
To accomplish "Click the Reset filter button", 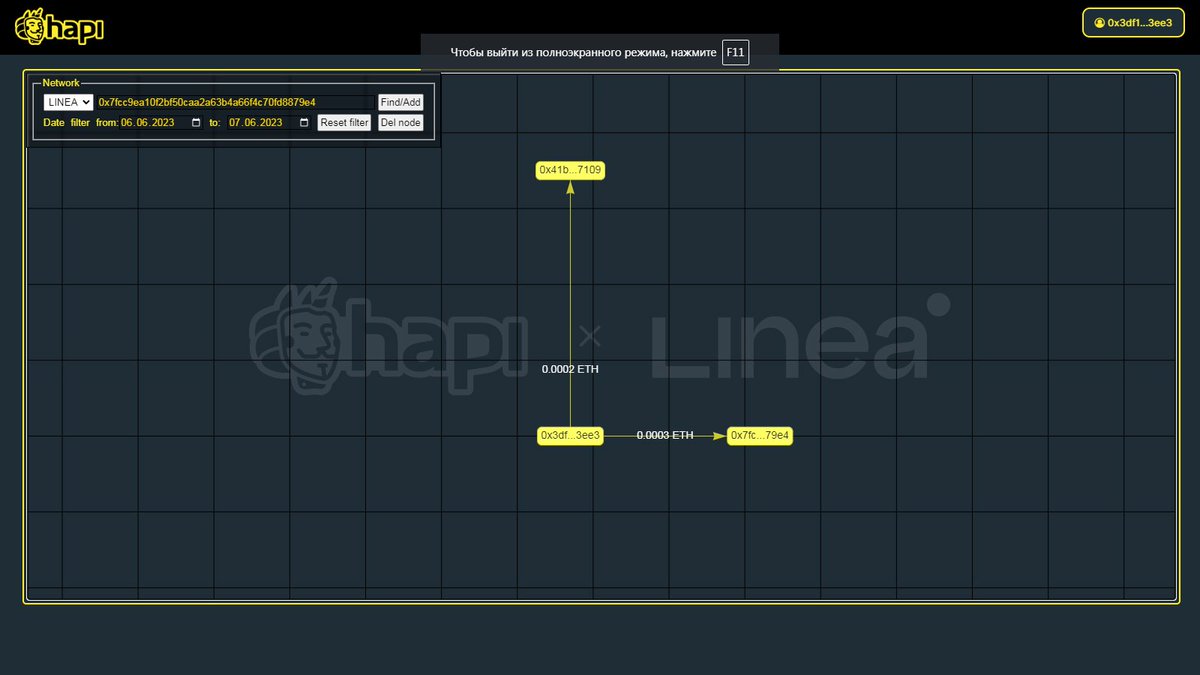I will pyautogui.click(x=344, y=123).
